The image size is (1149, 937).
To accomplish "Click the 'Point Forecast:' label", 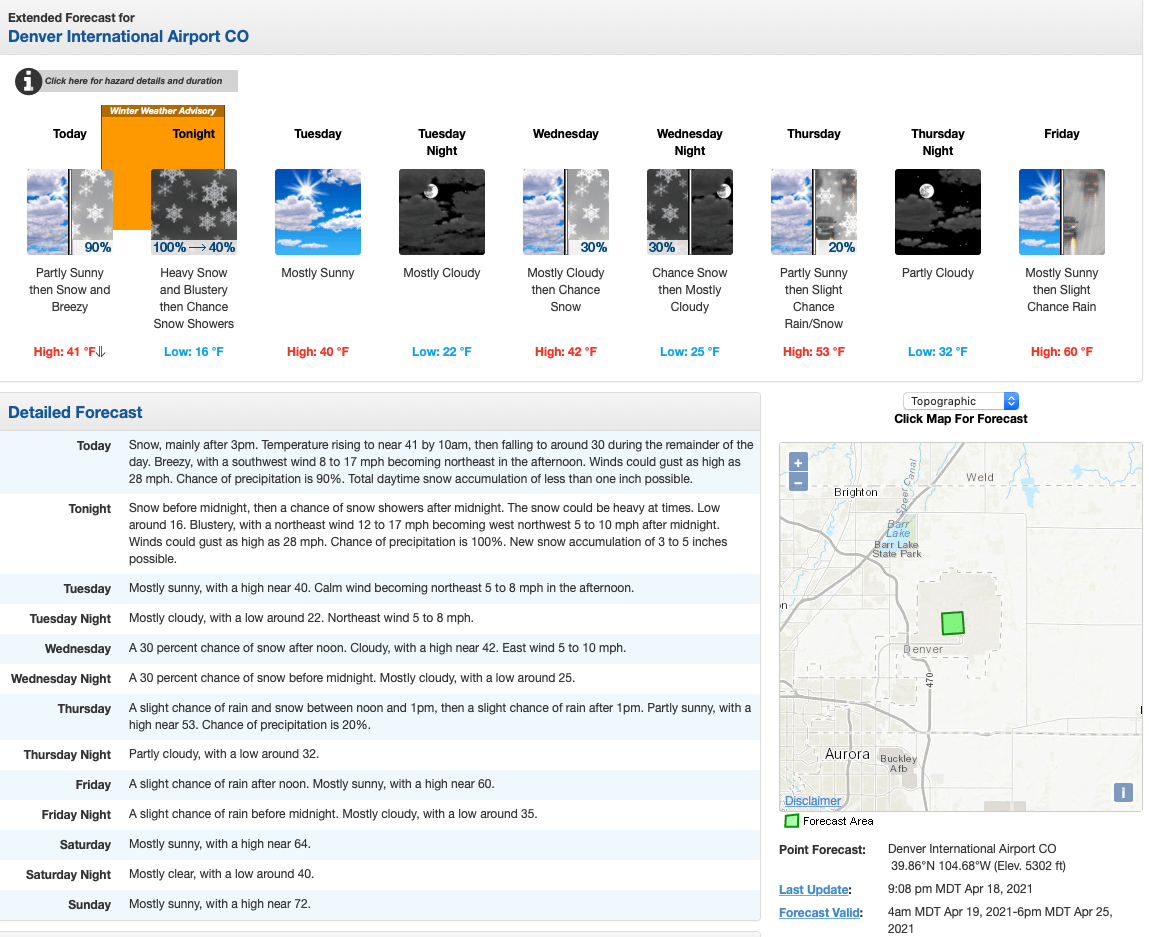I will [x=822, y=850].
